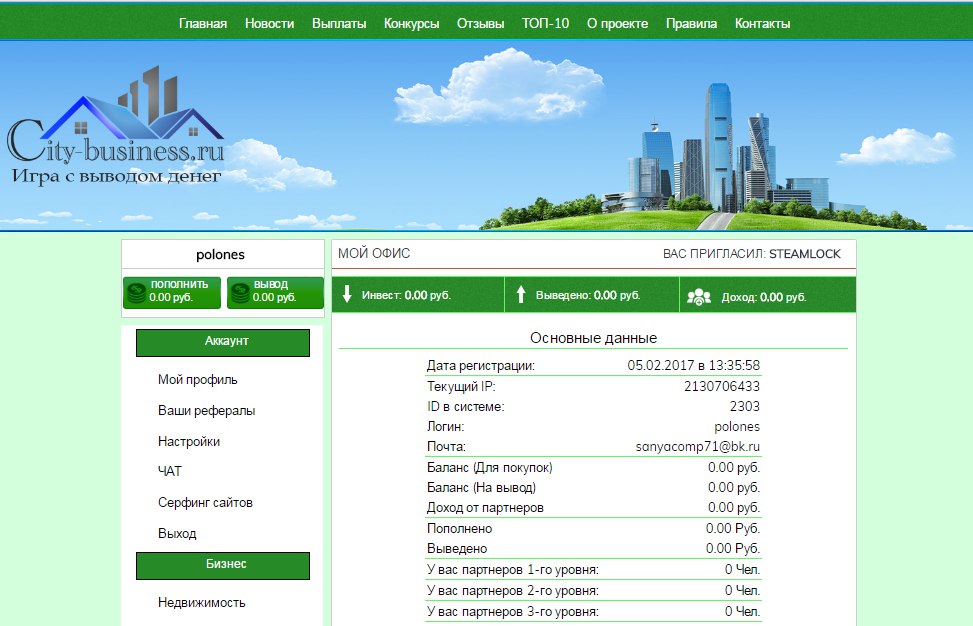The width and height of the screenshot is (973, 626).
Task: Click партнеров 2-го уровня row label
Action: coord(513,591)
